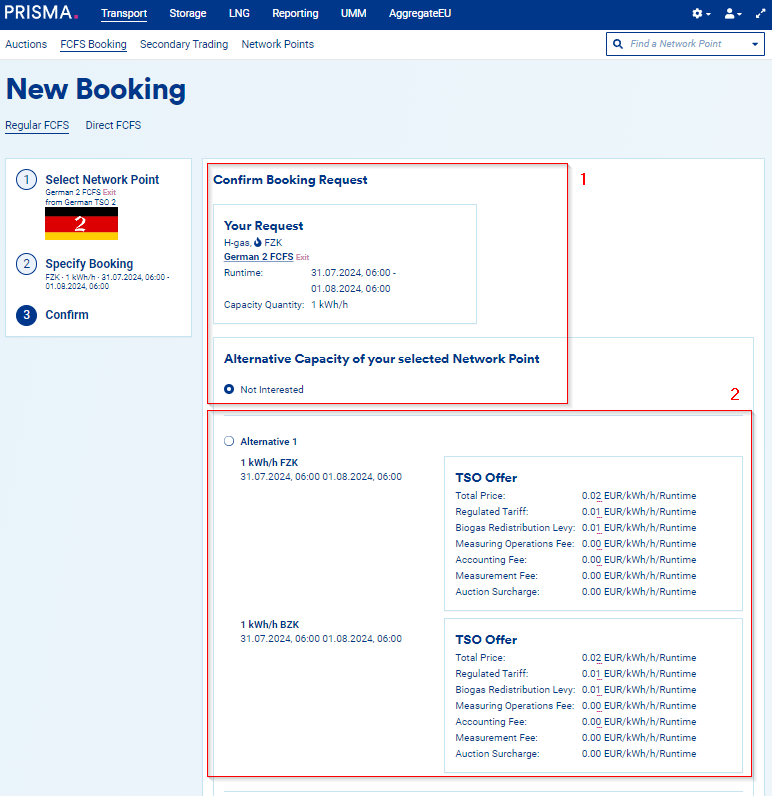Click the step 1 circle icon
772x796 pixels.
pyautogui.click(x=26, y=180)
